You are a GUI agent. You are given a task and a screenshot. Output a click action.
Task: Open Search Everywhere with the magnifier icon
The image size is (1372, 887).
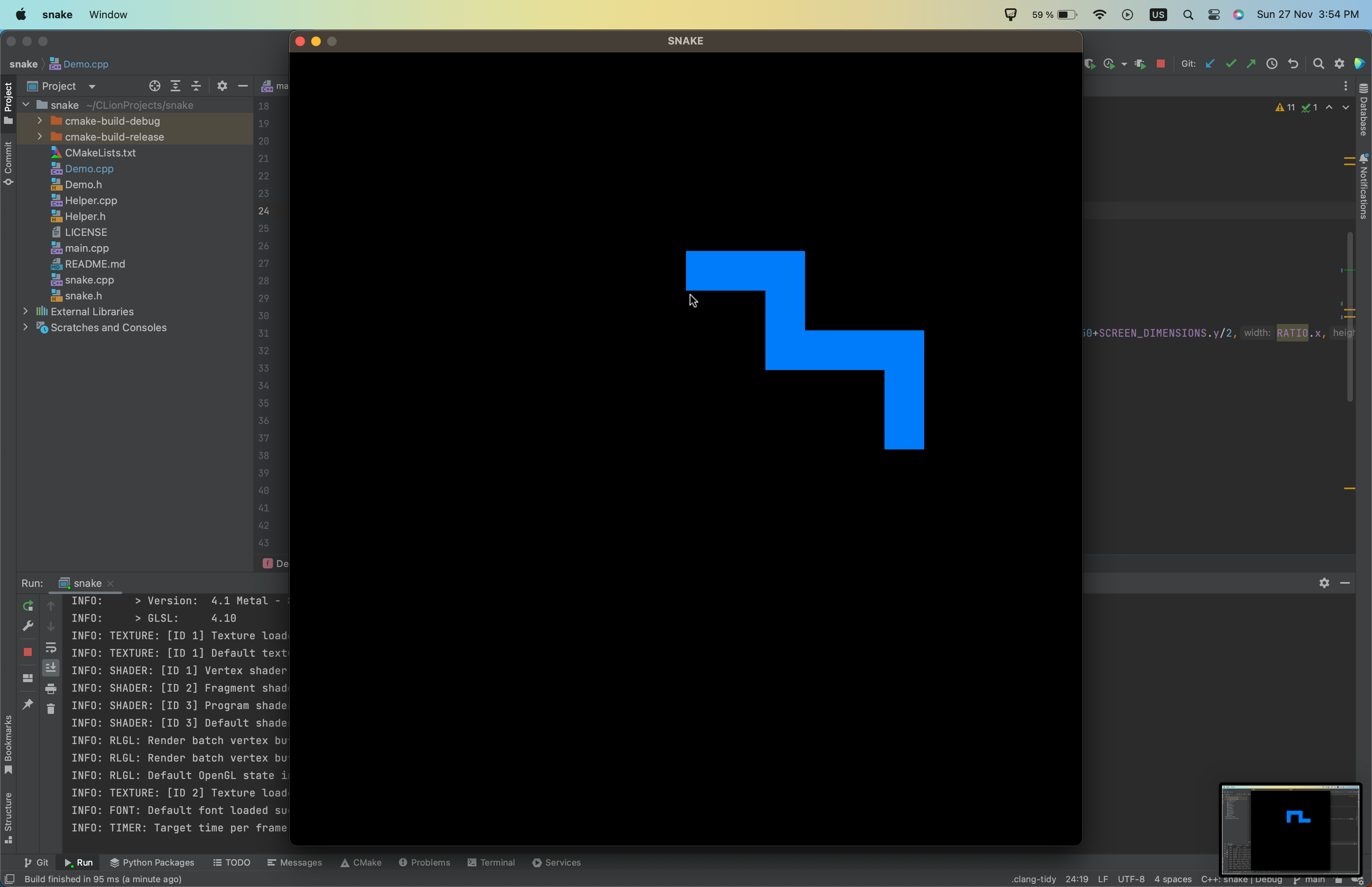[1318, 64]
